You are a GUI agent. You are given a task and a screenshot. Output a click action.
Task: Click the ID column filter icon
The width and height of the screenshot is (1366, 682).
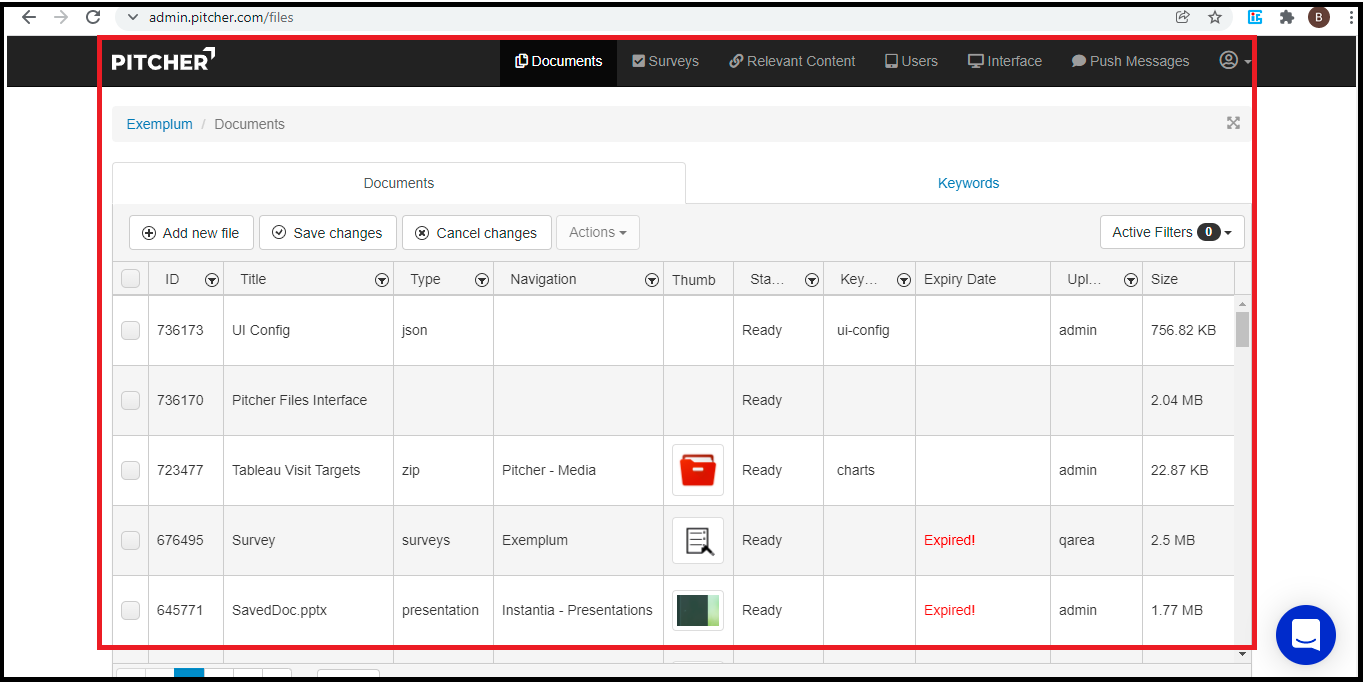211,281
